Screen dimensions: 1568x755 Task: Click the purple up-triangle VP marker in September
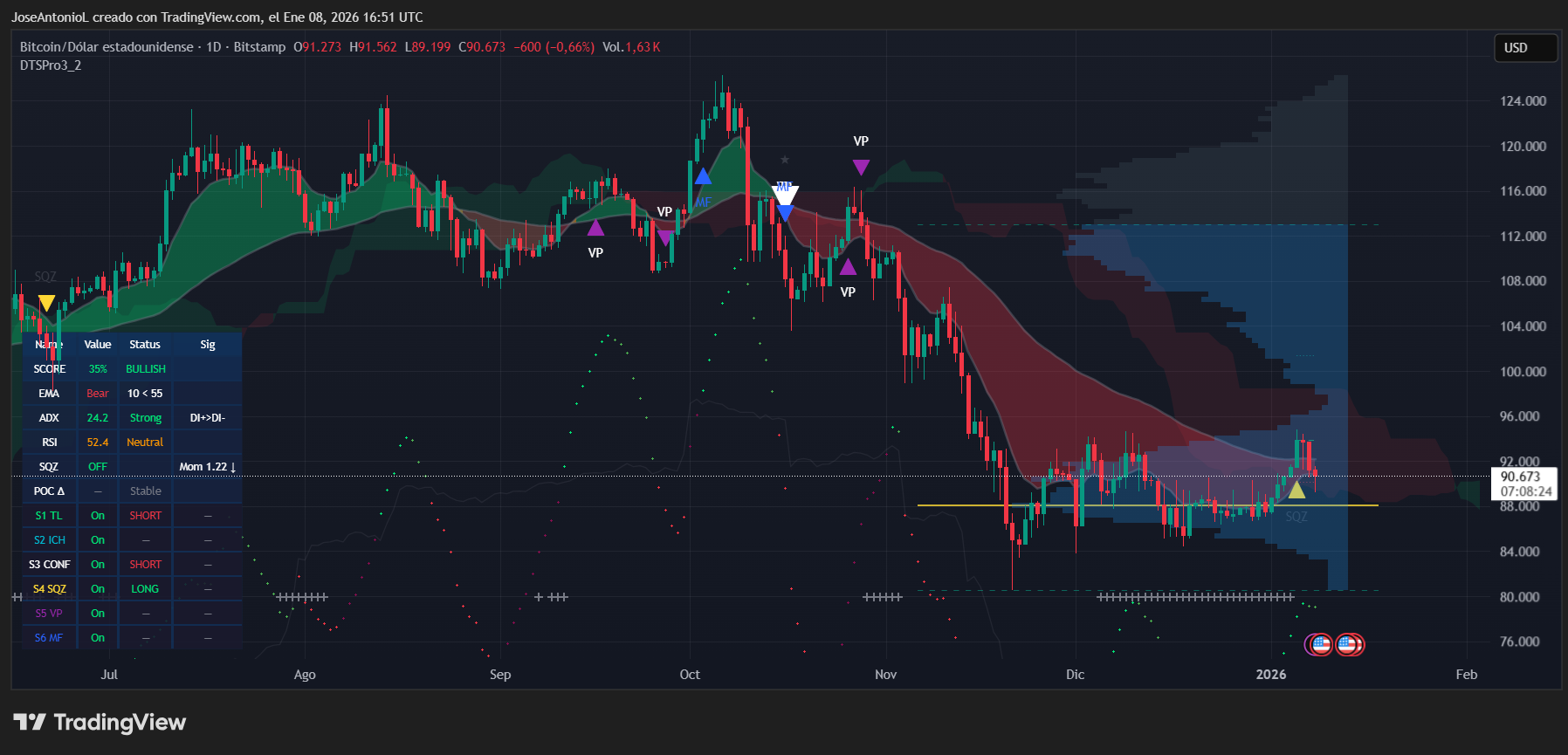tap(595, 229)
